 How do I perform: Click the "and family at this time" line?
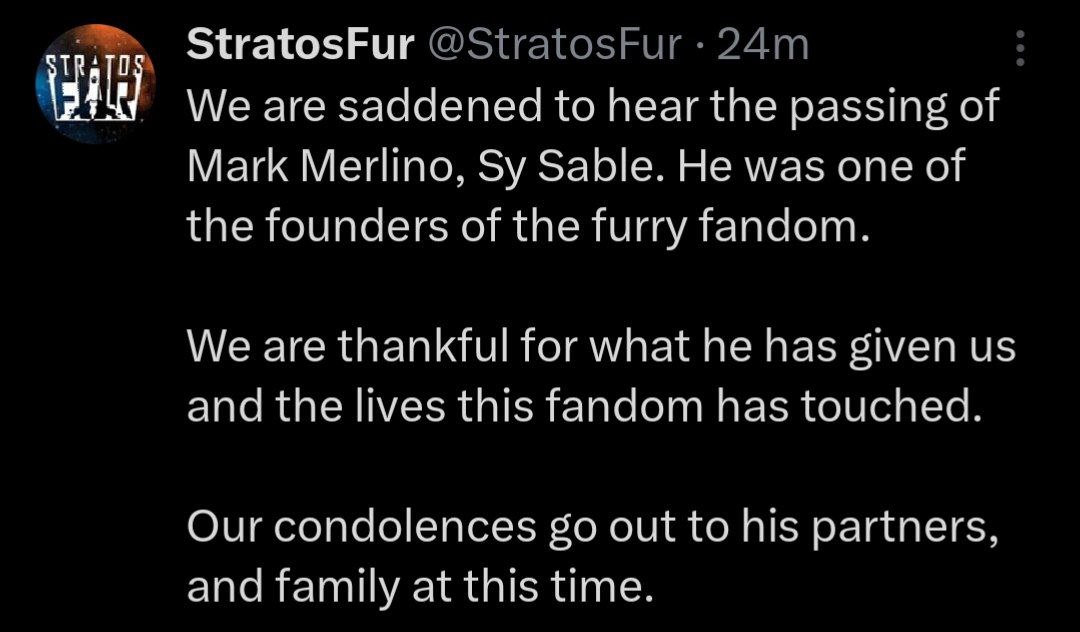pos(413,587)
